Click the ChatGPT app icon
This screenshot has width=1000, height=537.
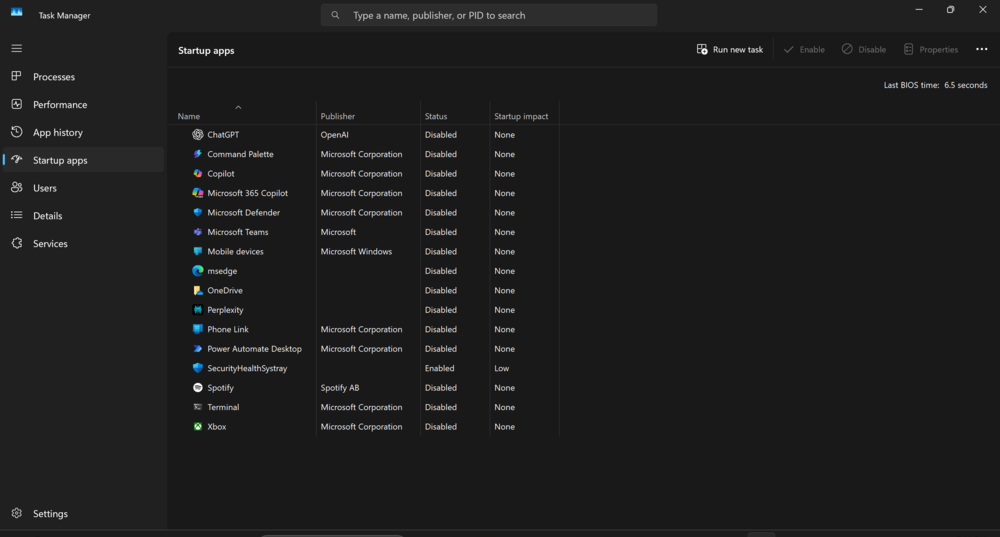(198, 135)
